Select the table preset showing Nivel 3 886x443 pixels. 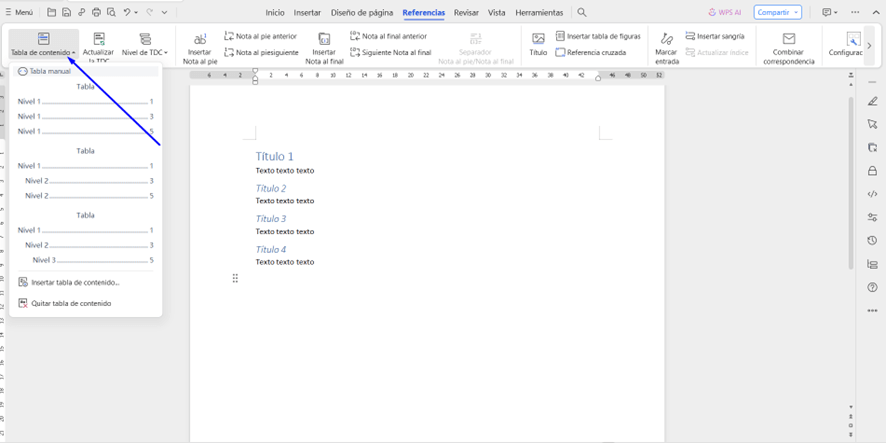coord(85,237)
